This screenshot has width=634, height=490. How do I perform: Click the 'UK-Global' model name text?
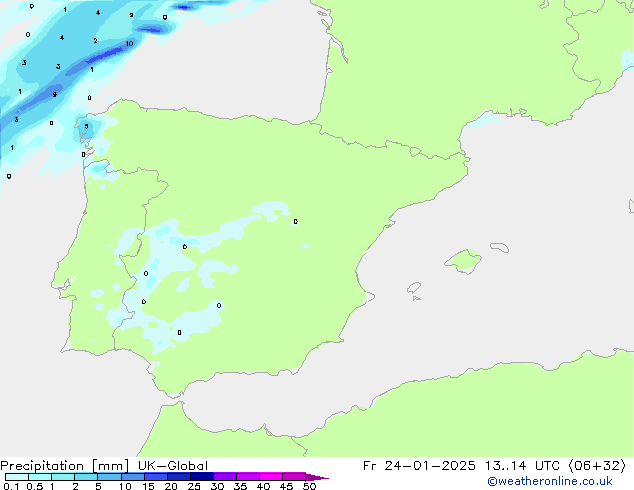point(173,466)
